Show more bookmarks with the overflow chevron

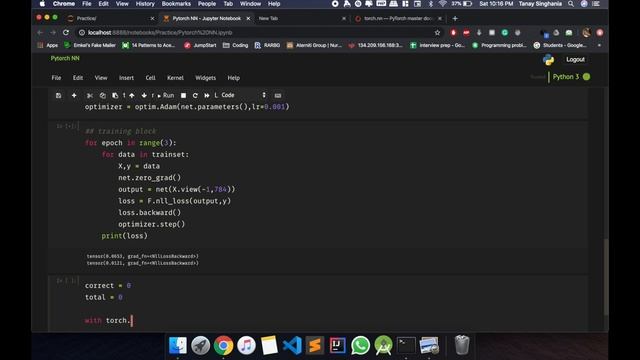599,45
